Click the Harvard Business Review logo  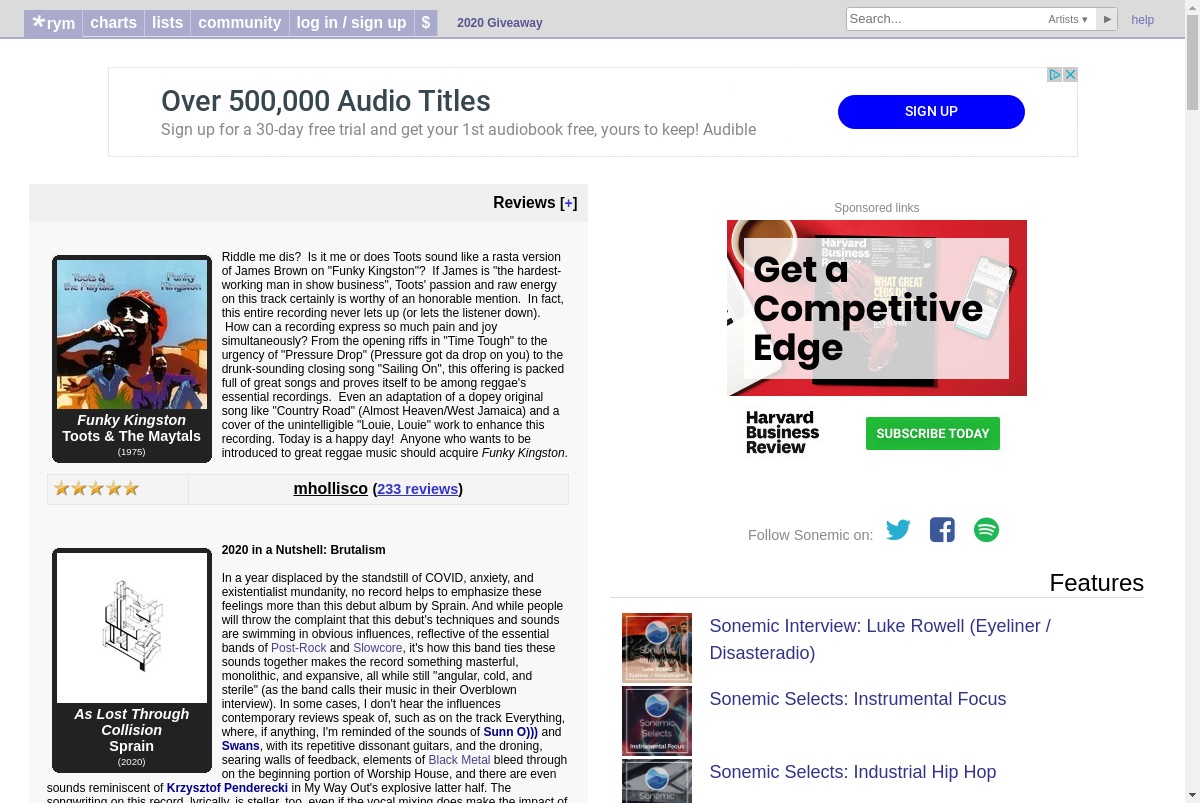(x=783, y=433)
